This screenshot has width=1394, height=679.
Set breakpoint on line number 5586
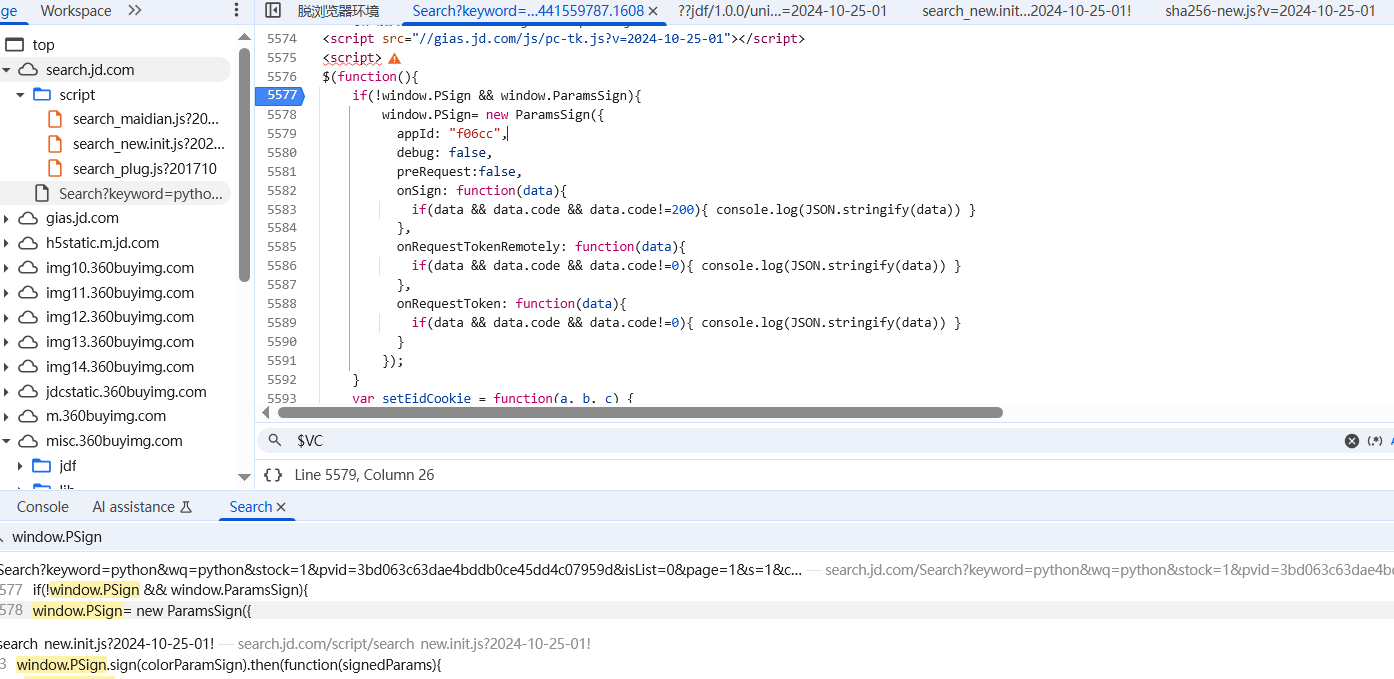(x=282, y=266)
